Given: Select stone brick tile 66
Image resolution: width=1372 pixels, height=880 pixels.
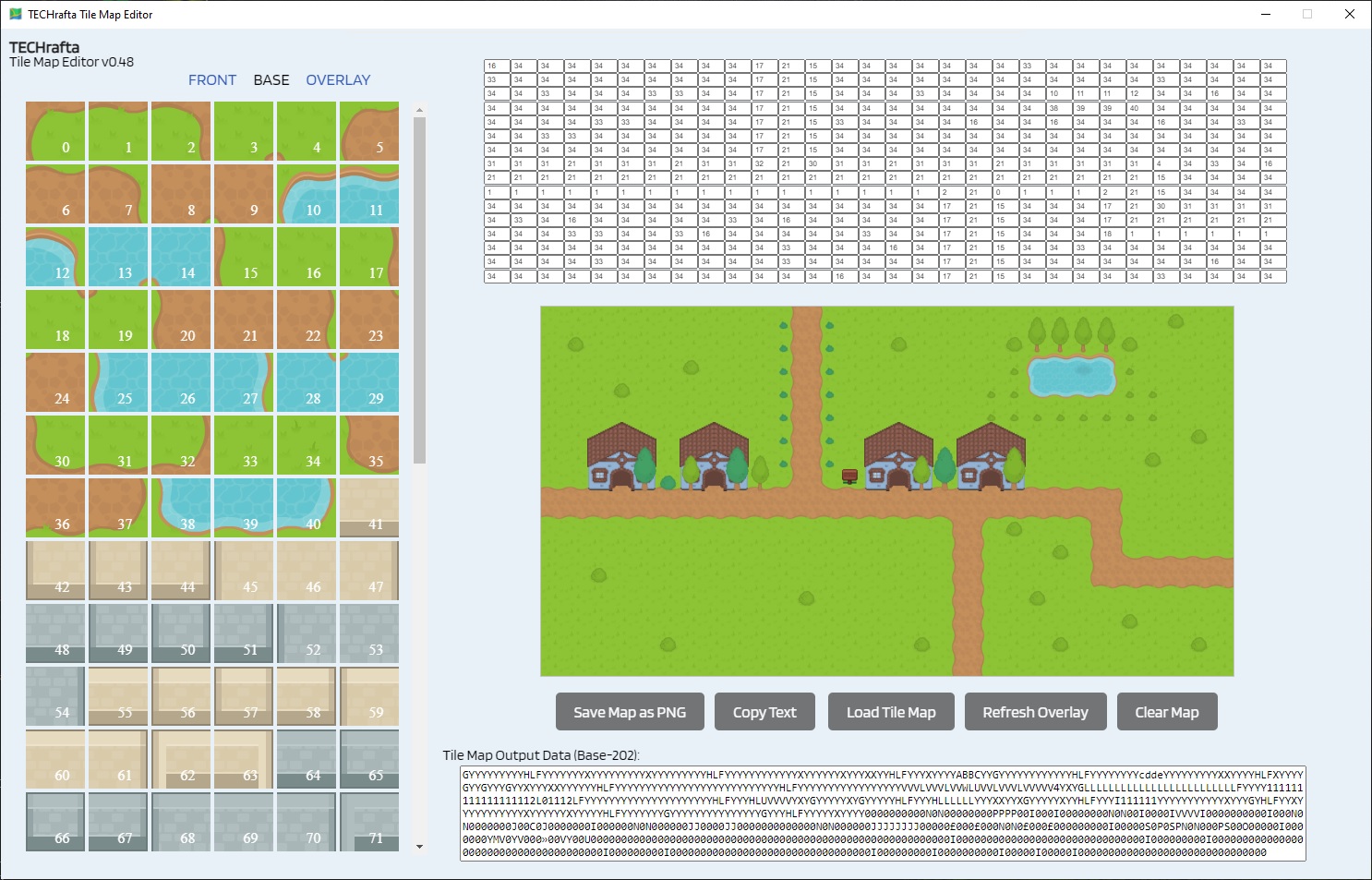Looking at the screenshot, I should coord(55,823).
